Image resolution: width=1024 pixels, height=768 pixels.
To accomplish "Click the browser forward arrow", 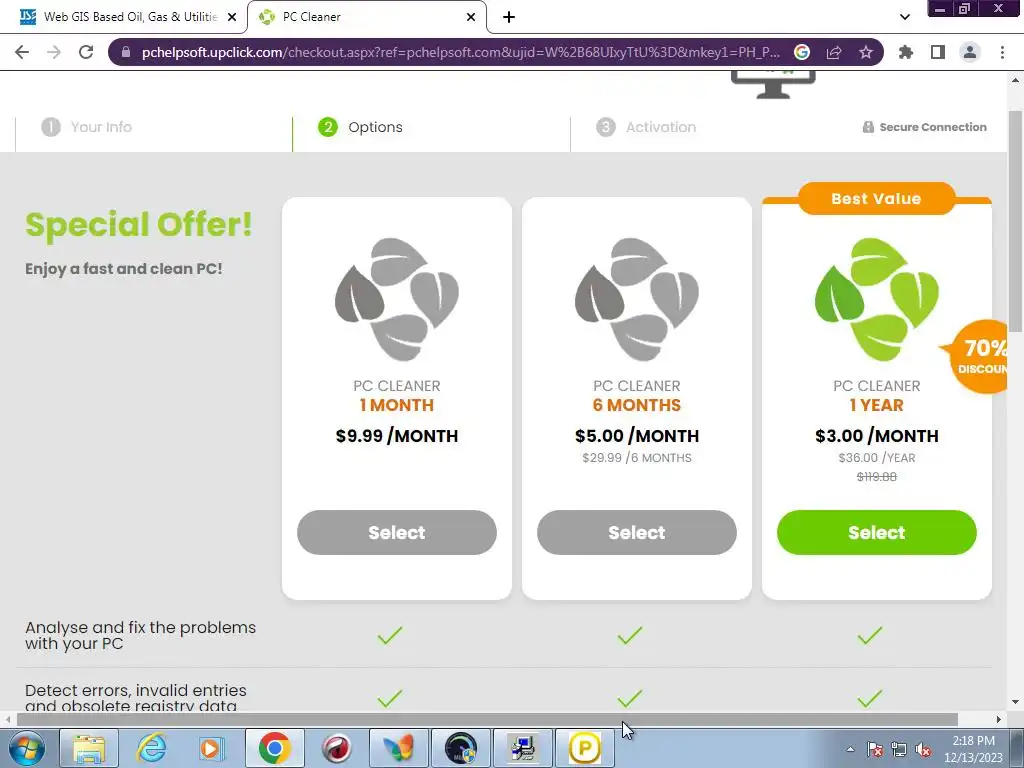I will pos(54,52).
